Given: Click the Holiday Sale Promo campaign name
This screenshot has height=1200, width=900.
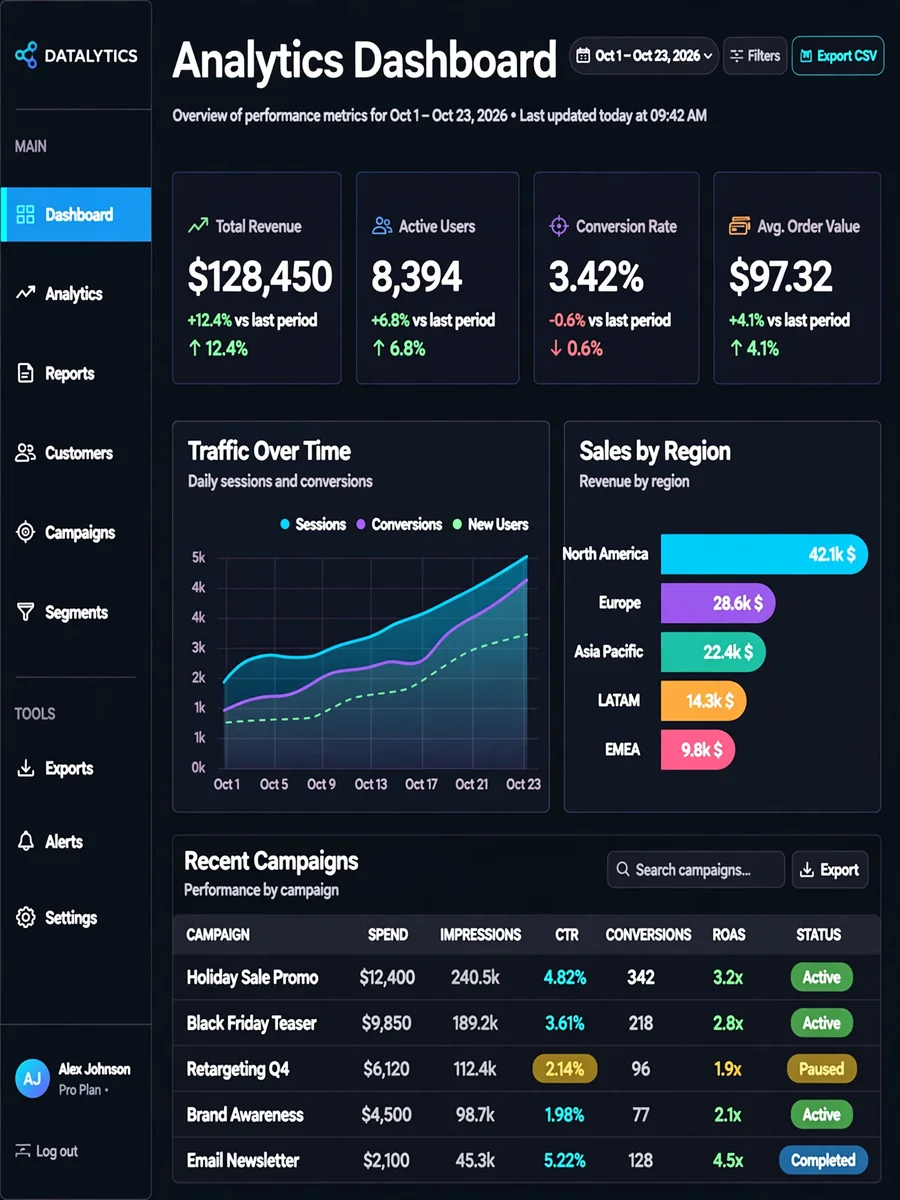Looking at the screenshot, I should pyautogui.click(x=252, y=977).
